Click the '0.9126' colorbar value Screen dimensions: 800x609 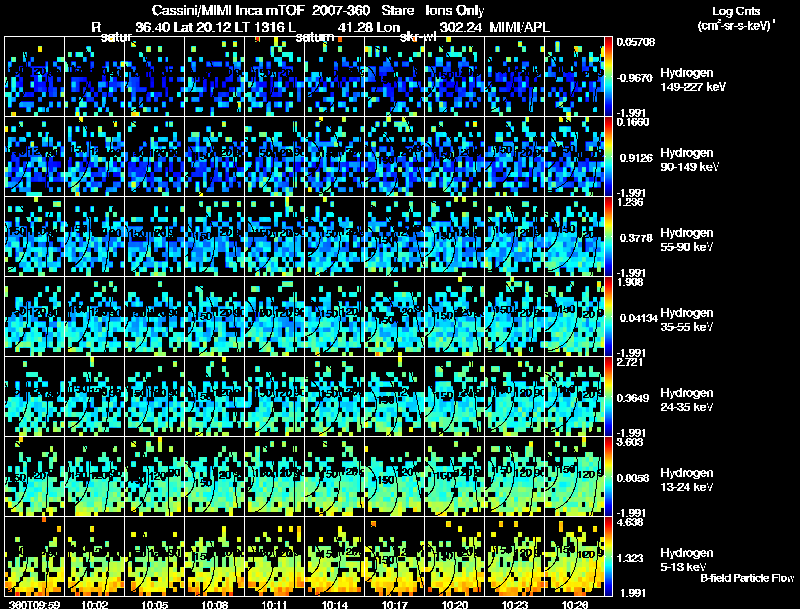coord(636,158)
